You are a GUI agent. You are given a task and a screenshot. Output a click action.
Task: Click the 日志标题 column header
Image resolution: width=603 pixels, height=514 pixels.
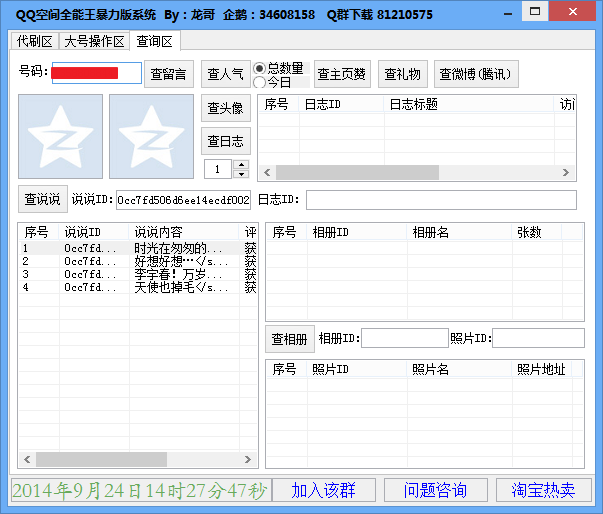[469, 104]
